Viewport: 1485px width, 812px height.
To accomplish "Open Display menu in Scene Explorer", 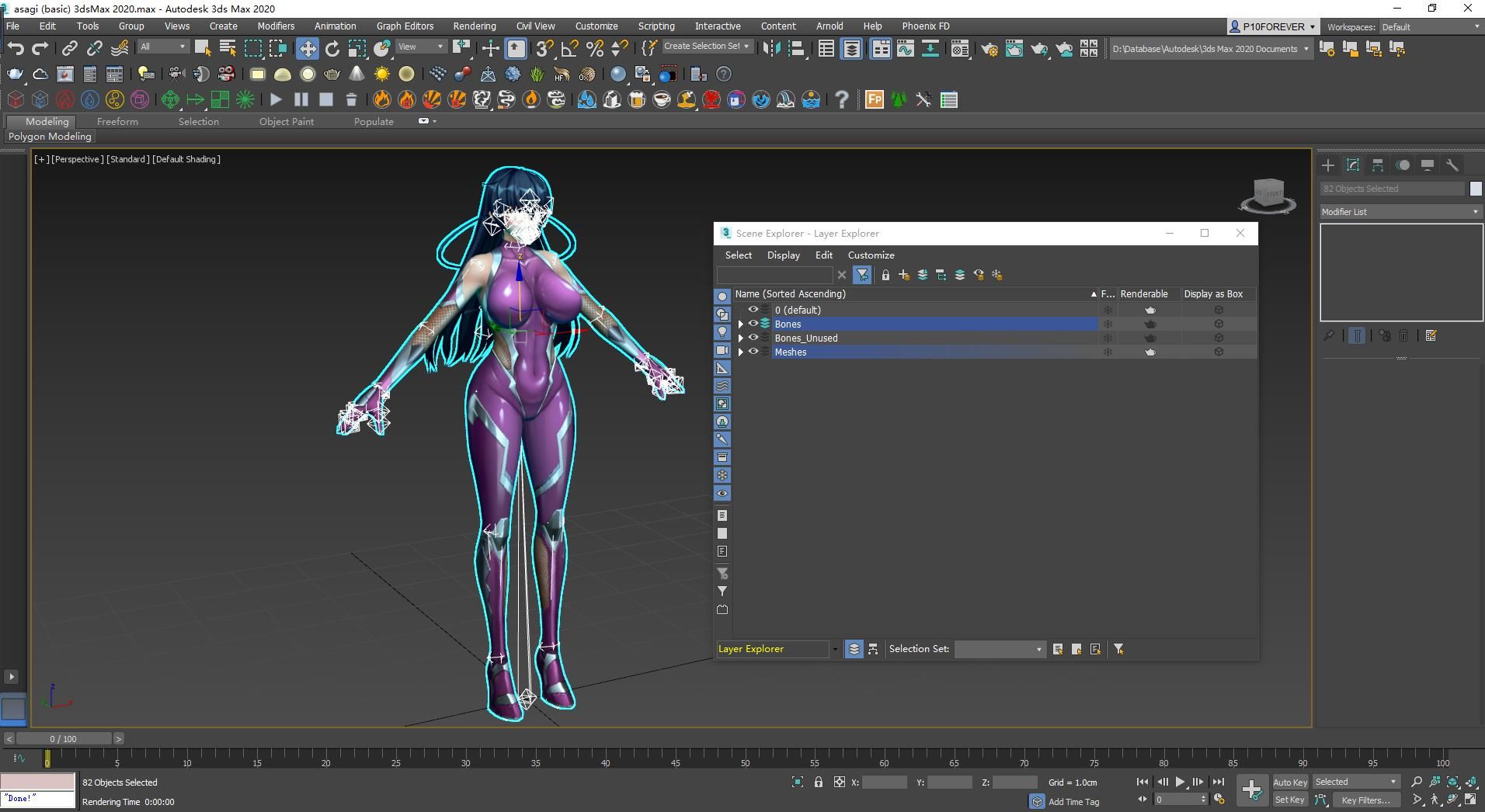I will coord(784,255).
